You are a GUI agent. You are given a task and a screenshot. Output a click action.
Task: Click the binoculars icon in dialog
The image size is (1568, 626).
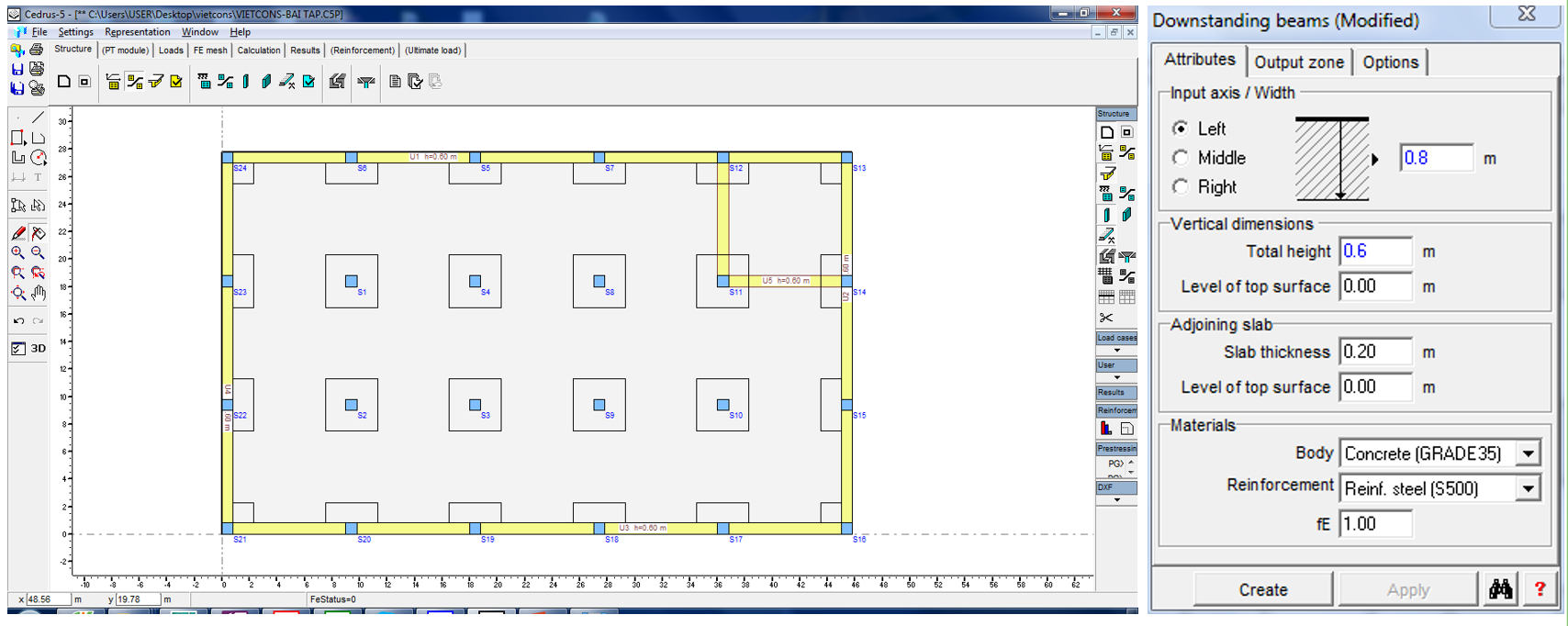point(1500,589)
